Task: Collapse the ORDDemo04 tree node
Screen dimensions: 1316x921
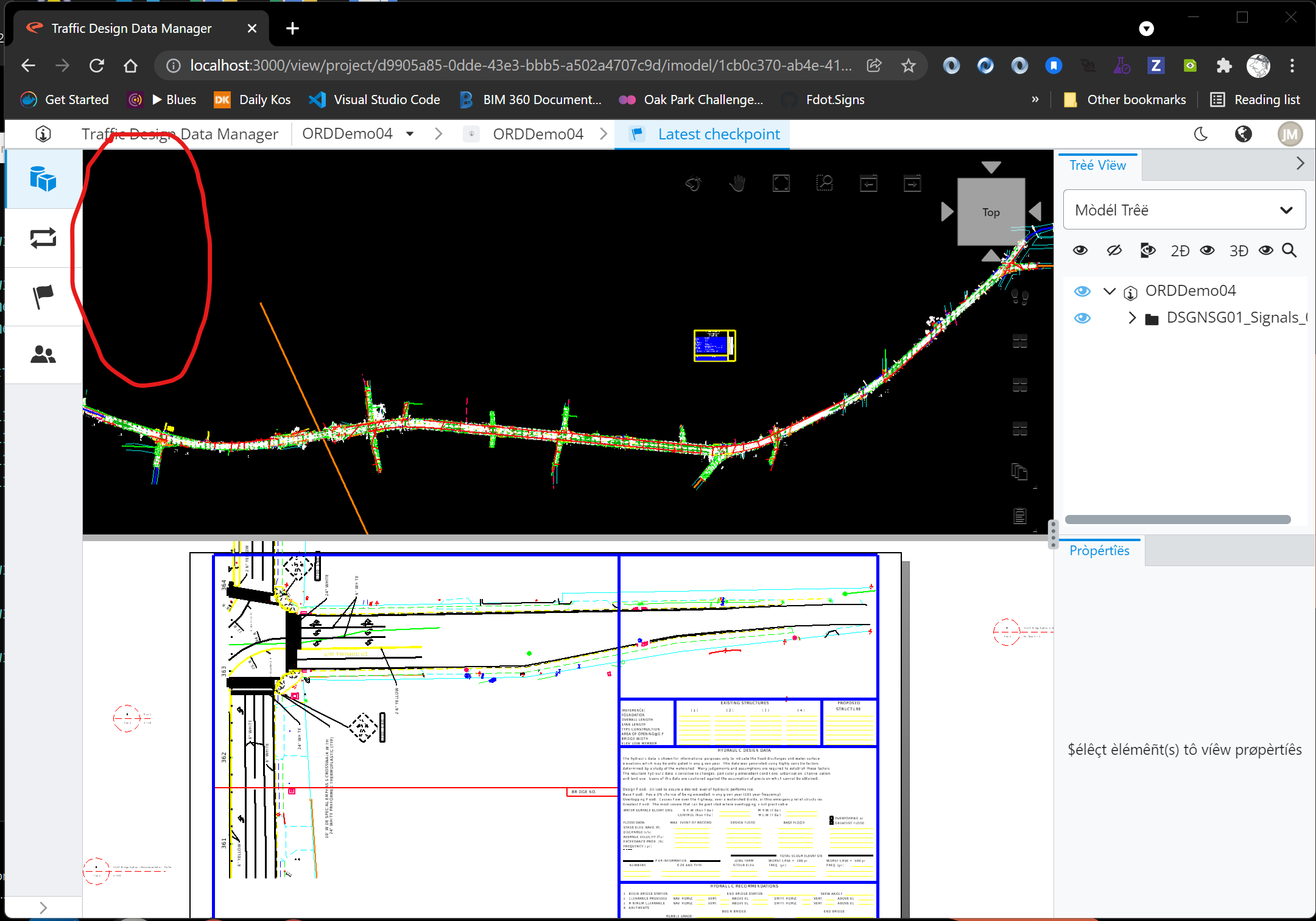Action: [1110, 291]
